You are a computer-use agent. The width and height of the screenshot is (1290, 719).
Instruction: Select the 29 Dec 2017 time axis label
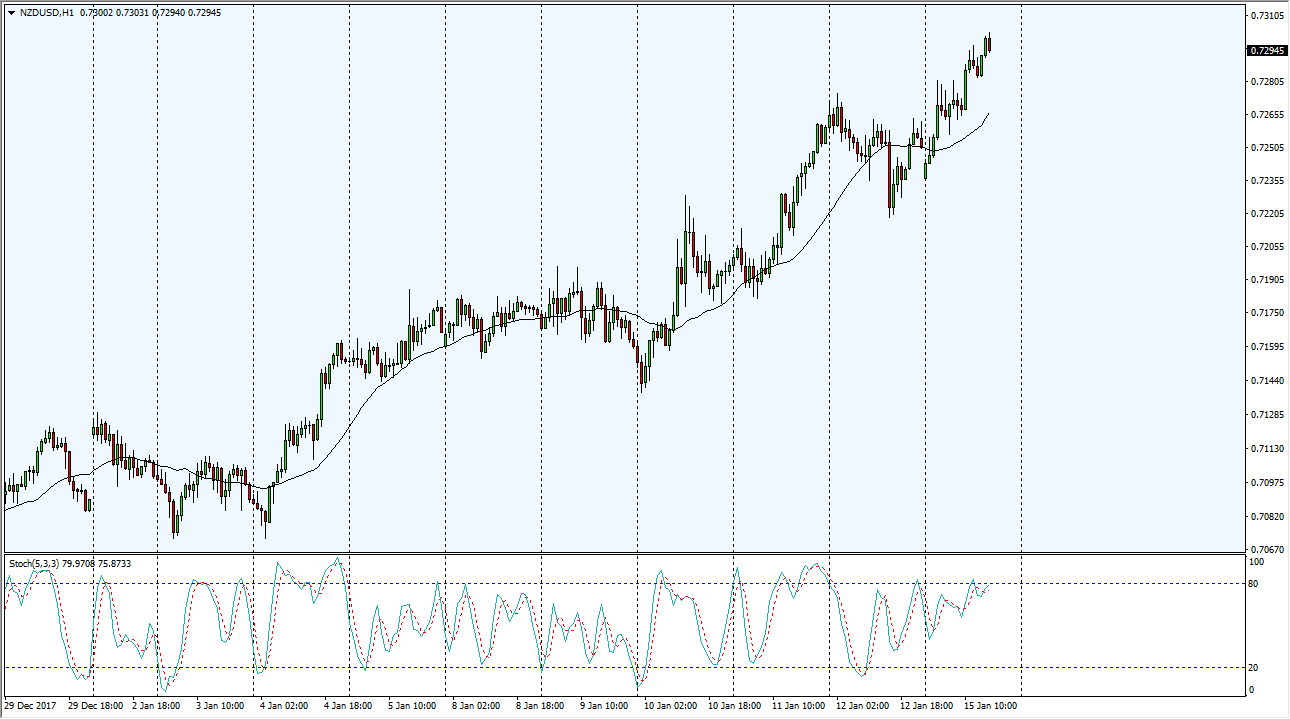(x=31, y=706)
